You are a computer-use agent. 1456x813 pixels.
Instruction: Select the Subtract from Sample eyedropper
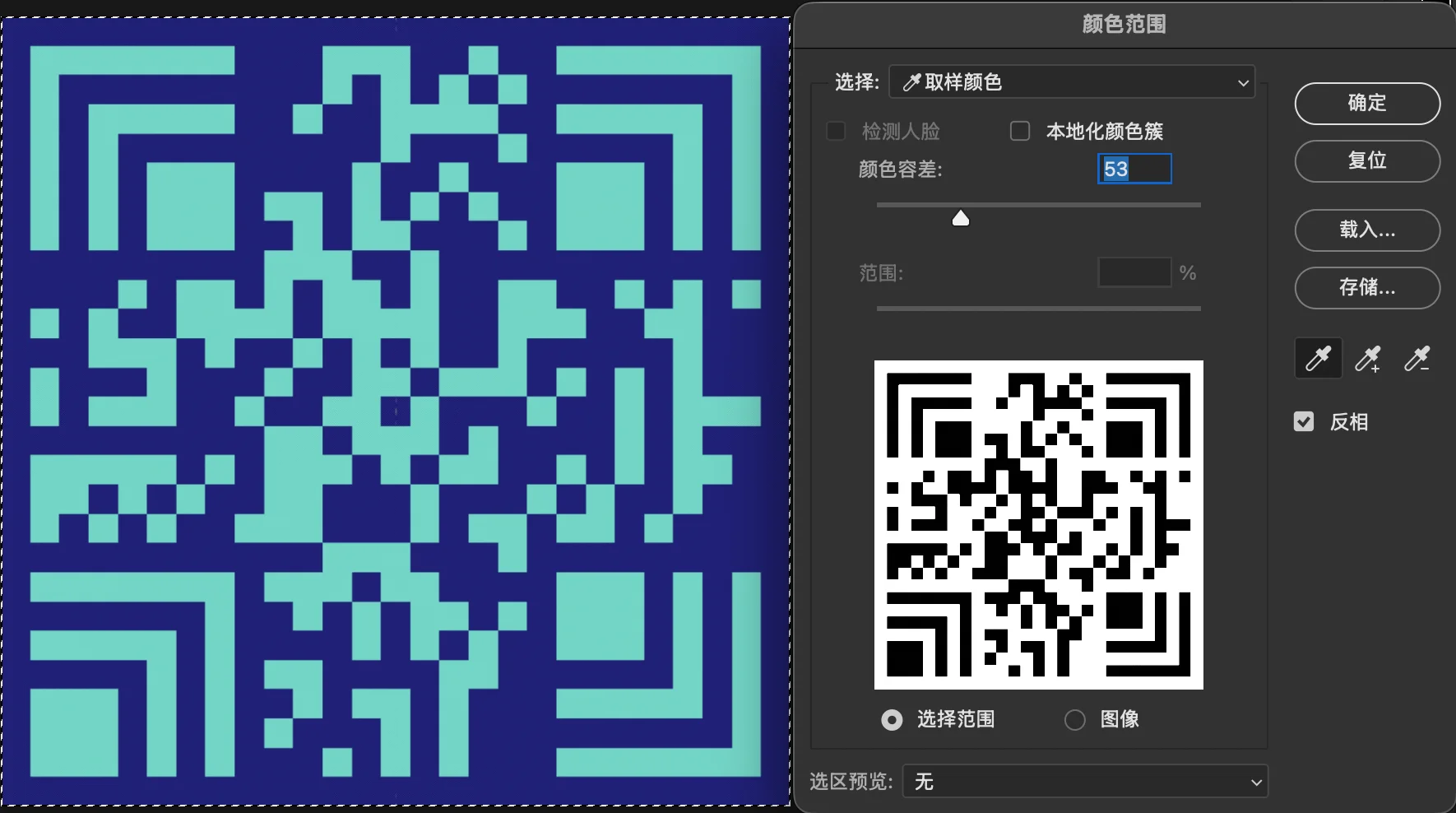point(1417,359)
